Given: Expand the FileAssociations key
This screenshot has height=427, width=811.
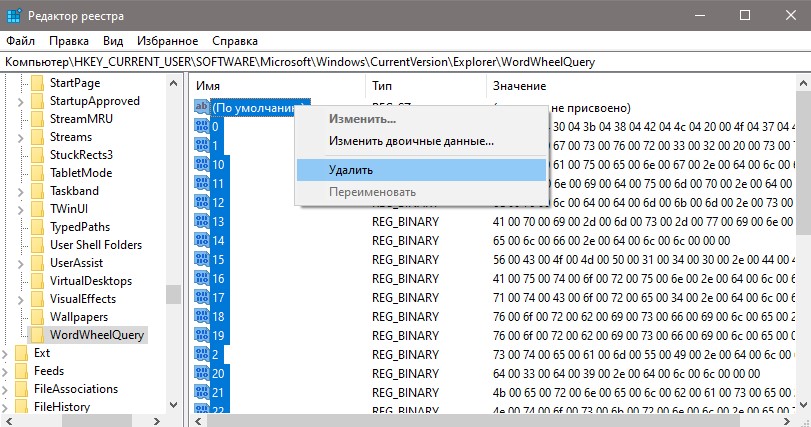Looking at the screenshot, I should [x=5, y=390].
